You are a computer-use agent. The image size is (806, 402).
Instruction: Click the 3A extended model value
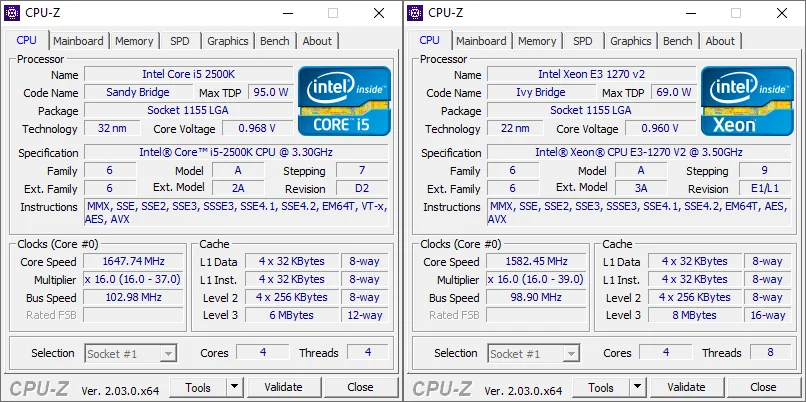(641, 188)
